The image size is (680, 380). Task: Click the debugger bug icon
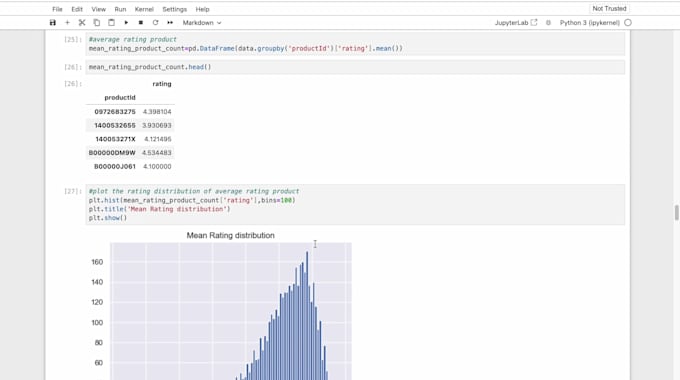[x=548, y=23]
